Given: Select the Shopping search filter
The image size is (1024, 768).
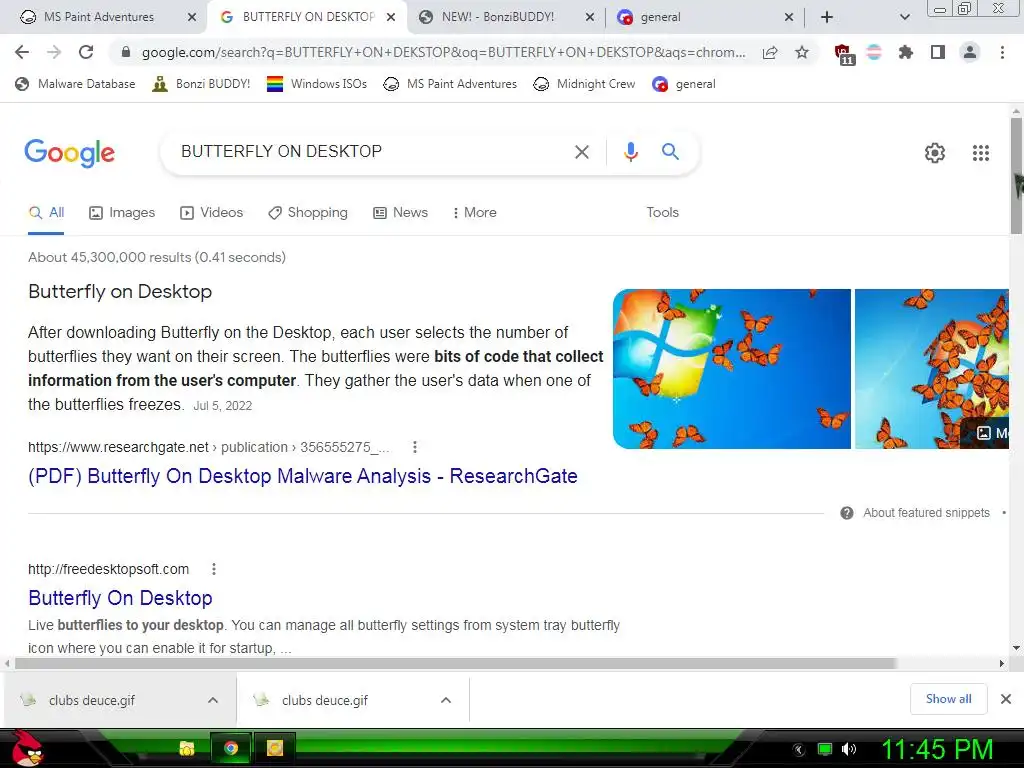Looking at the screenshot, I should click(x=308, y=213).
